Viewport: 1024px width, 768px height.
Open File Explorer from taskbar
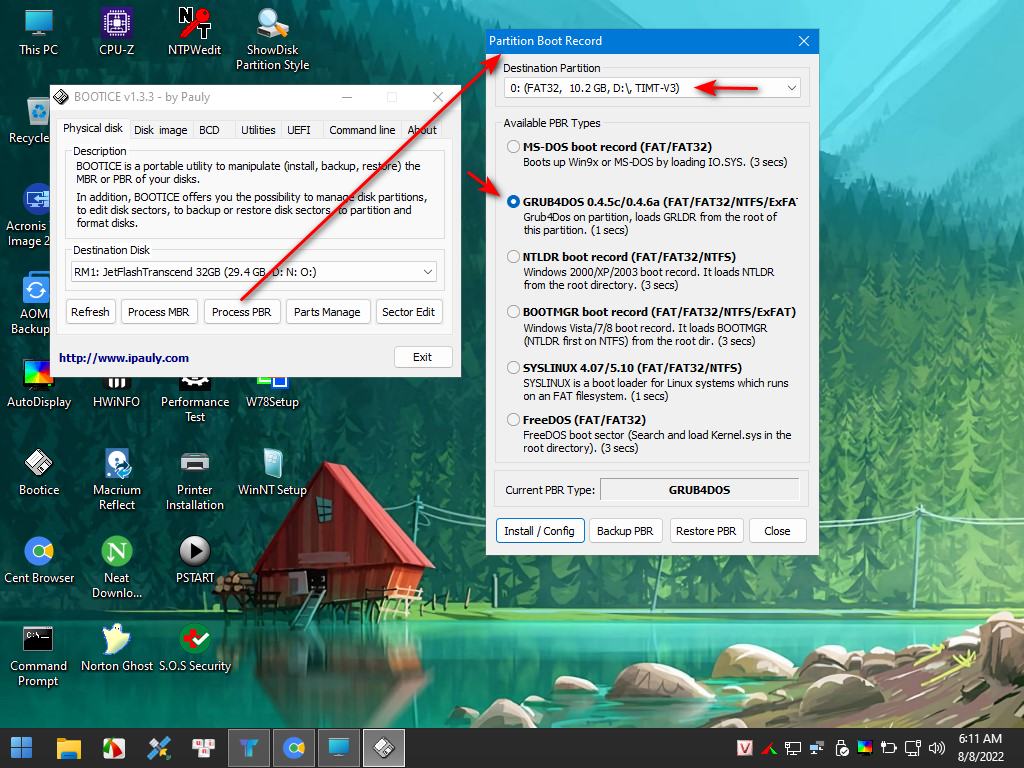point(69,748)
